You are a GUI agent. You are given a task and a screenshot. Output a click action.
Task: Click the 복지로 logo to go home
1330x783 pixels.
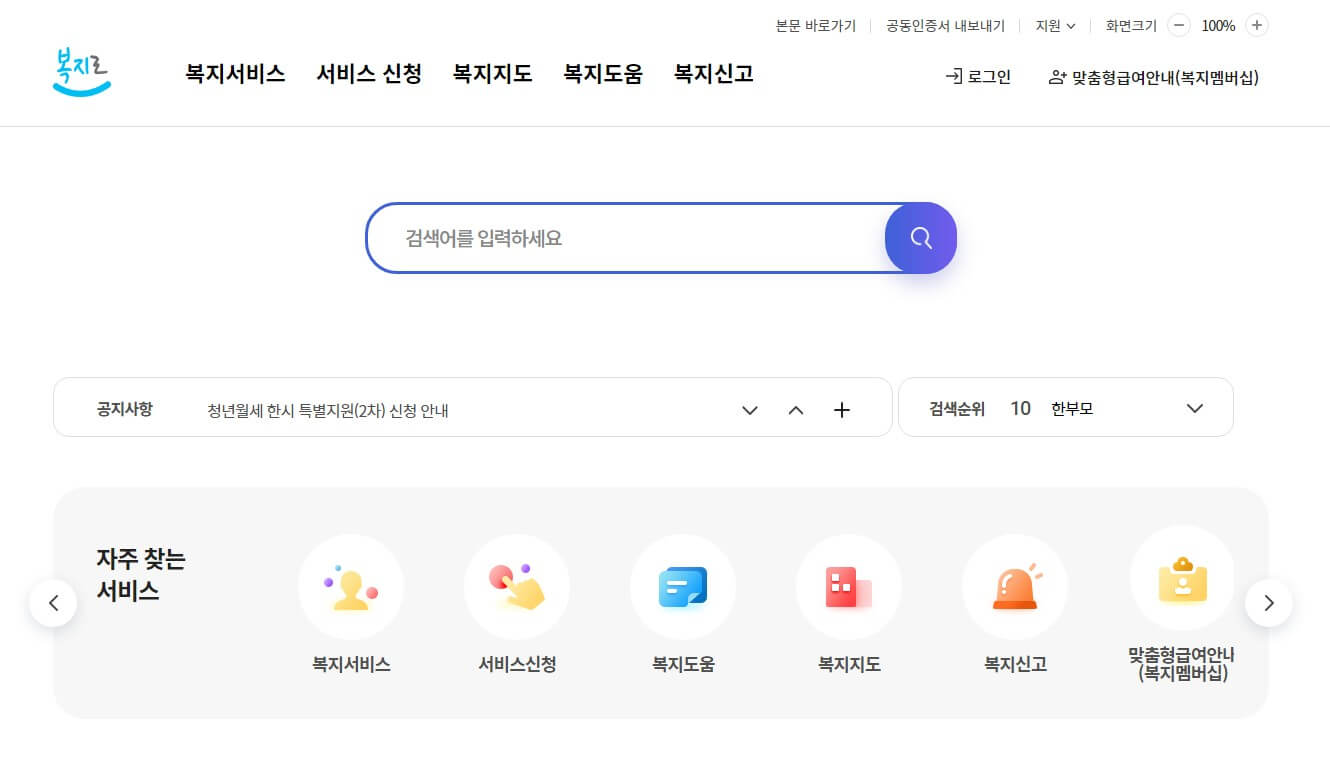coord(81,72)
